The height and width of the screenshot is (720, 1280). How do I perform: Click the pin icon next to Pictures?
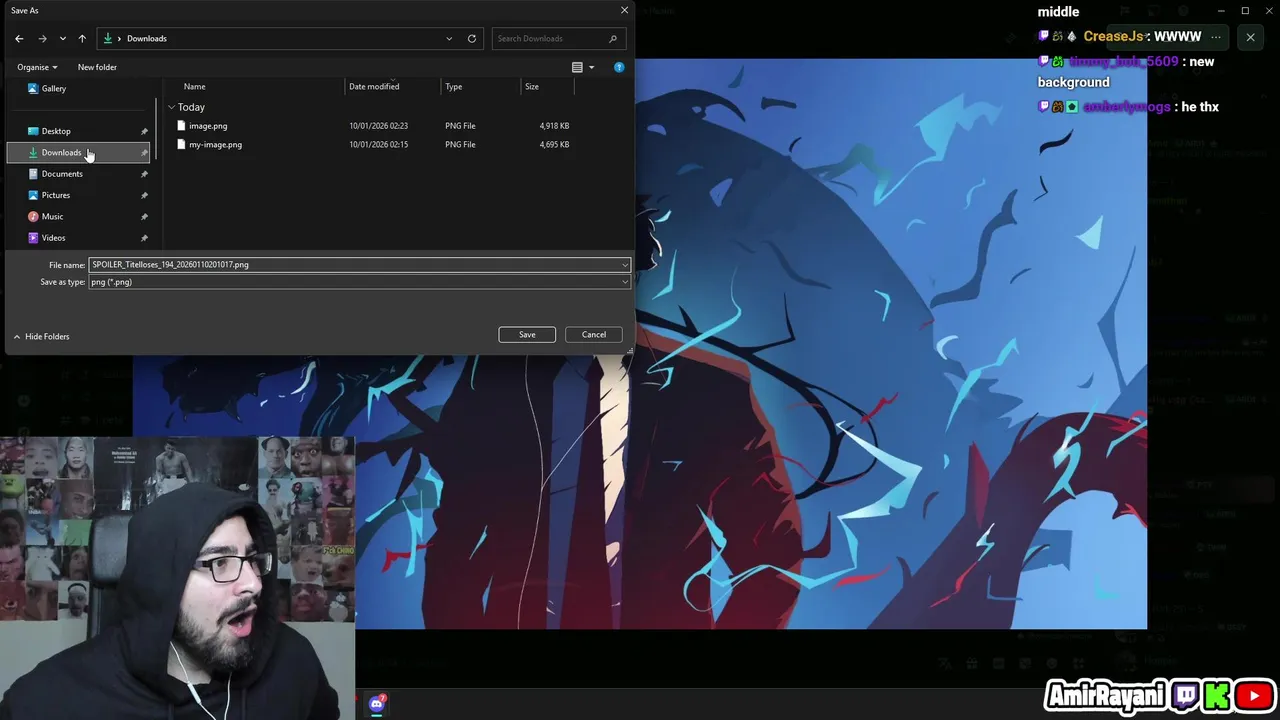tap(144, 195)
